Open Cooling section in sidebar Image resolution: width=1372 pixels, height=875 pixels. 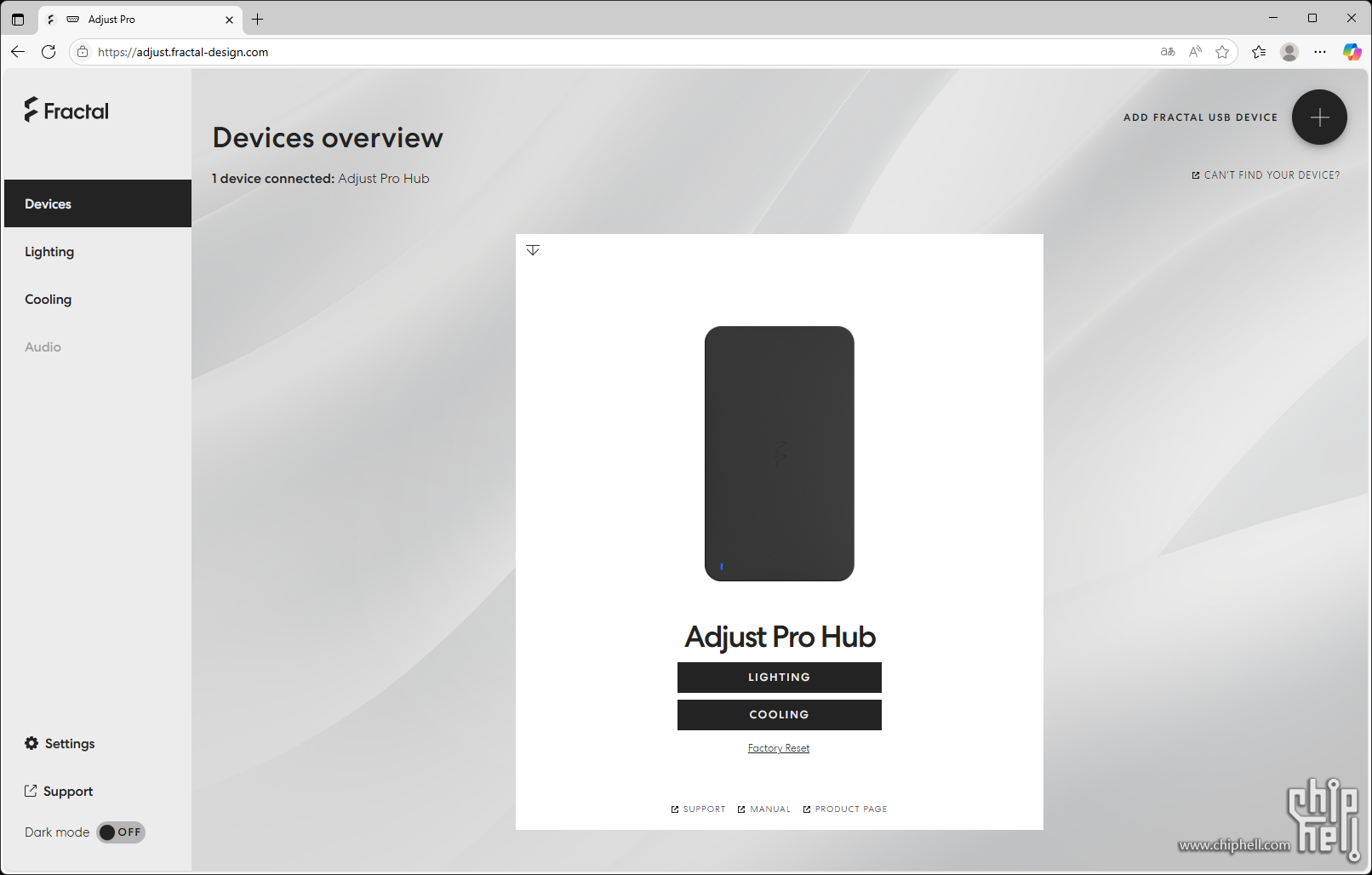click(x=98, y=299)
